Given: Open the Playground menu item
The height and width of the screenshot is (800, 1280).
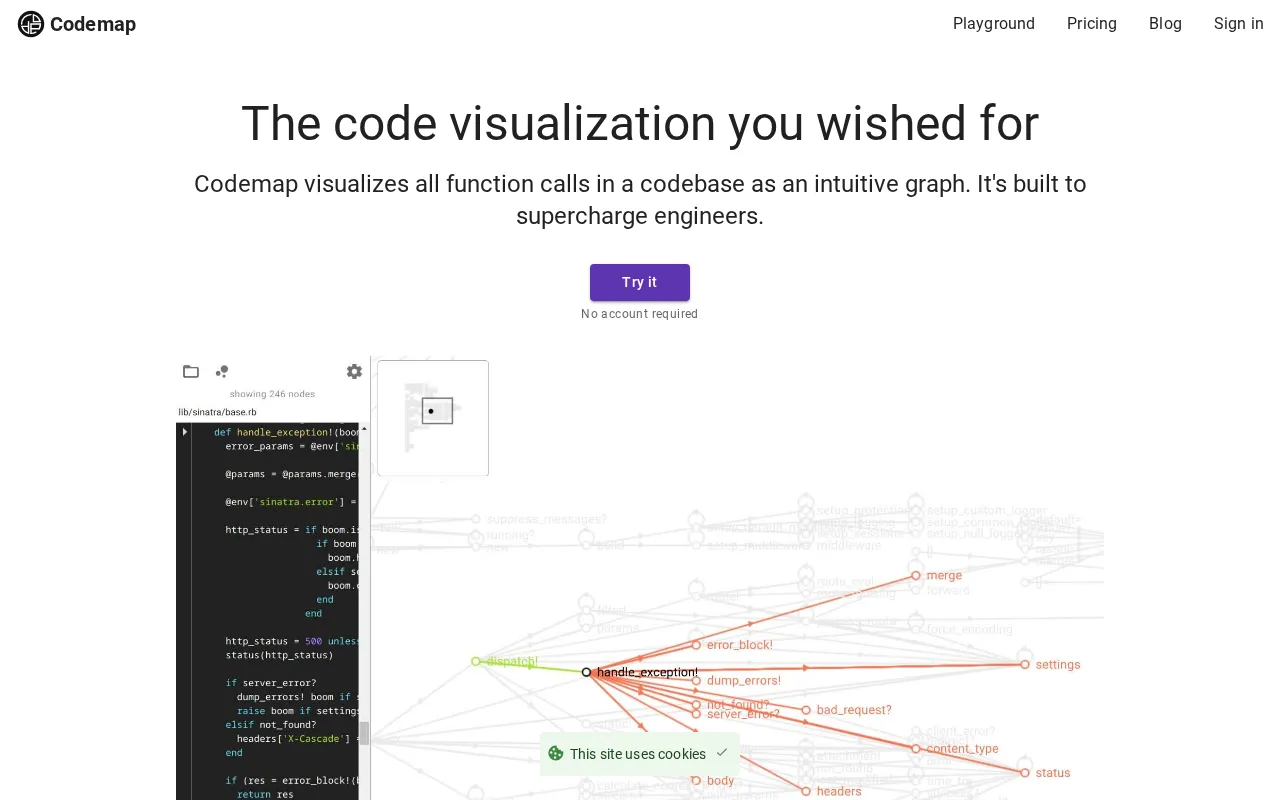Looking at the screenshot, I should point(994,23).
